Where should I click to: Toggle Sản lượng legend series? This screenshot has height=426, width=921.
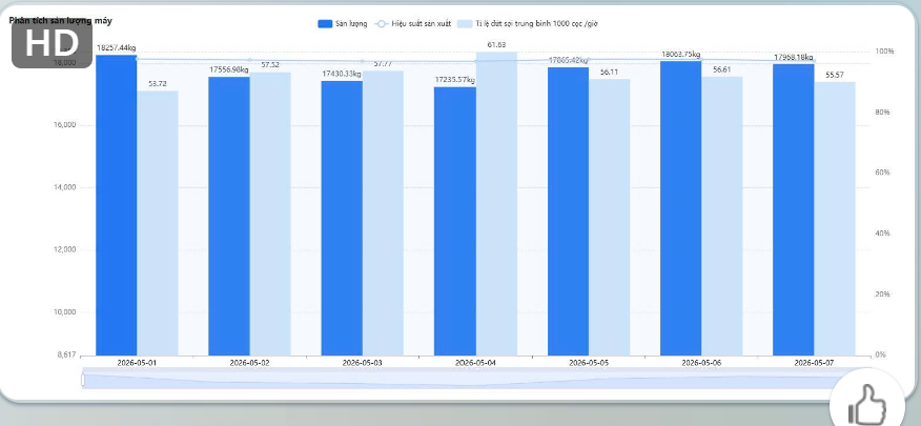tap(343, 24)
